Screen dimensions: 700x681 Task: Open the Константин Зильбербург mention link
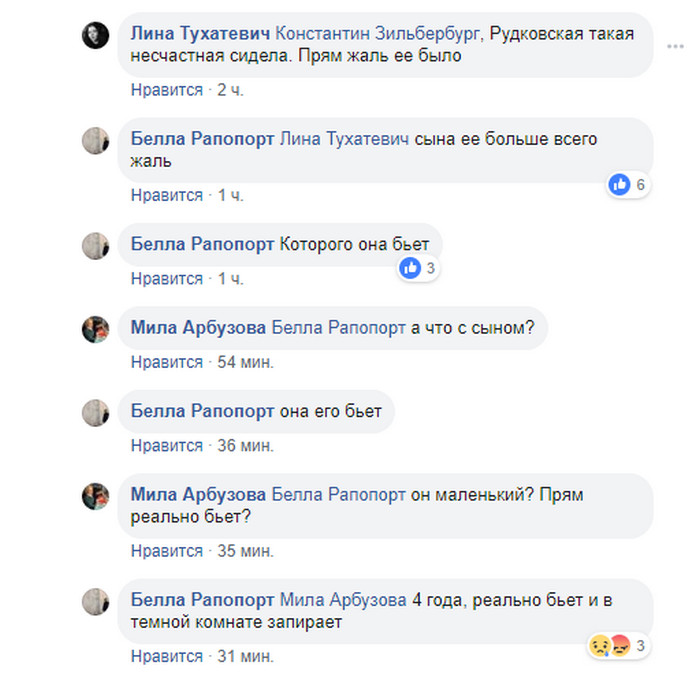click(x=377, y=33)
